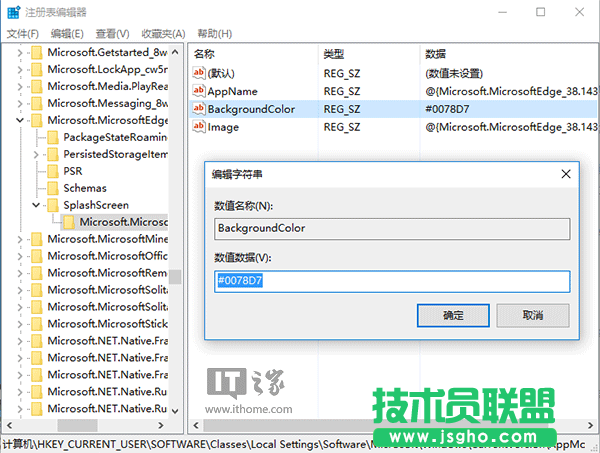Select the Schemas folder icon

click(53, 188)
